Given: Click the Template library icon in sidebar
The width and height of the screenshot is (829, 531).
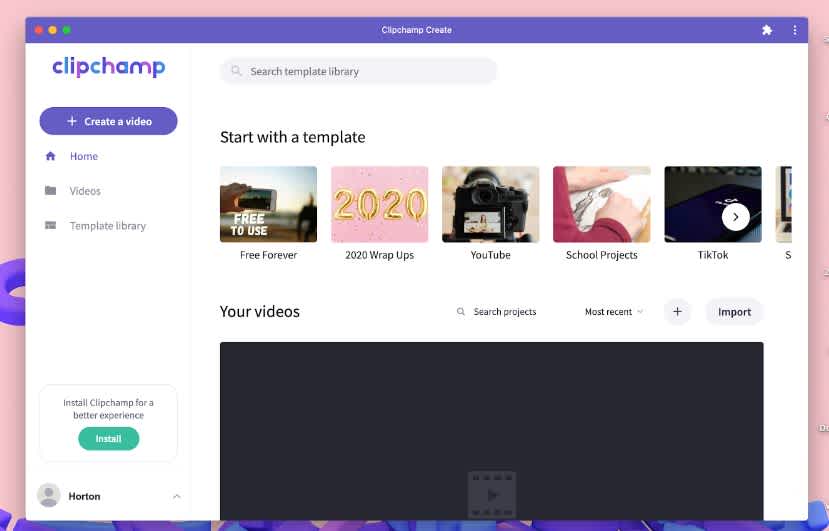Looking at the screenshot, I should coord(51,225).
